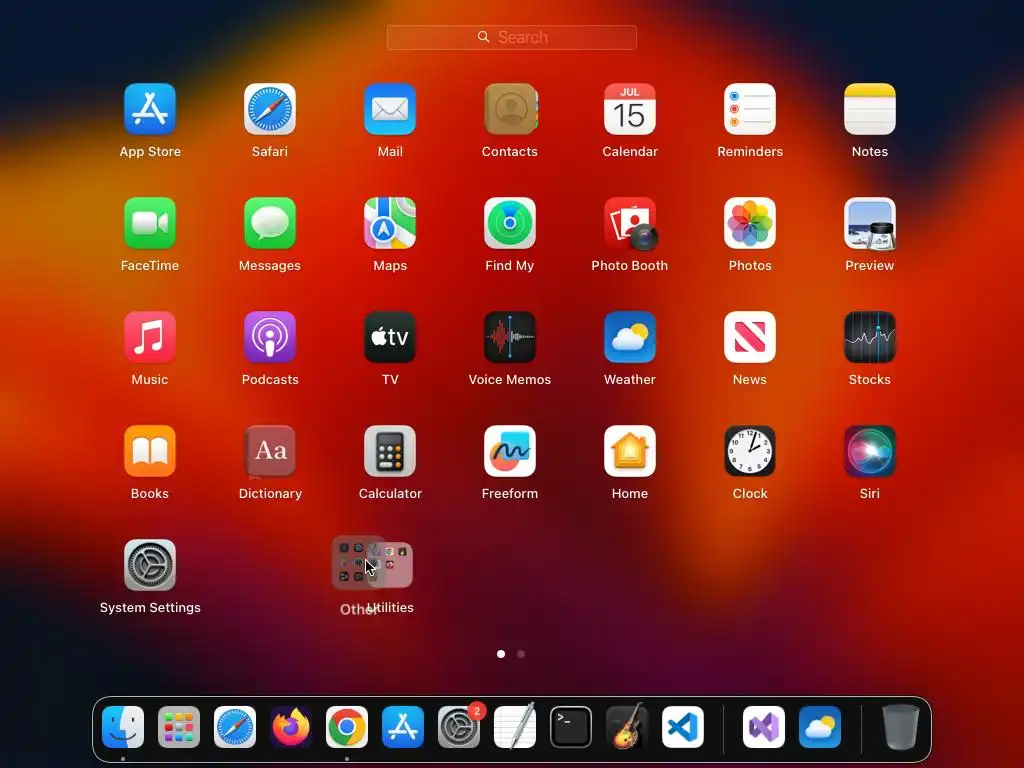Select first Launchpad page dot
Screen dimensions: 1024x768
click(x=501, y=654)
